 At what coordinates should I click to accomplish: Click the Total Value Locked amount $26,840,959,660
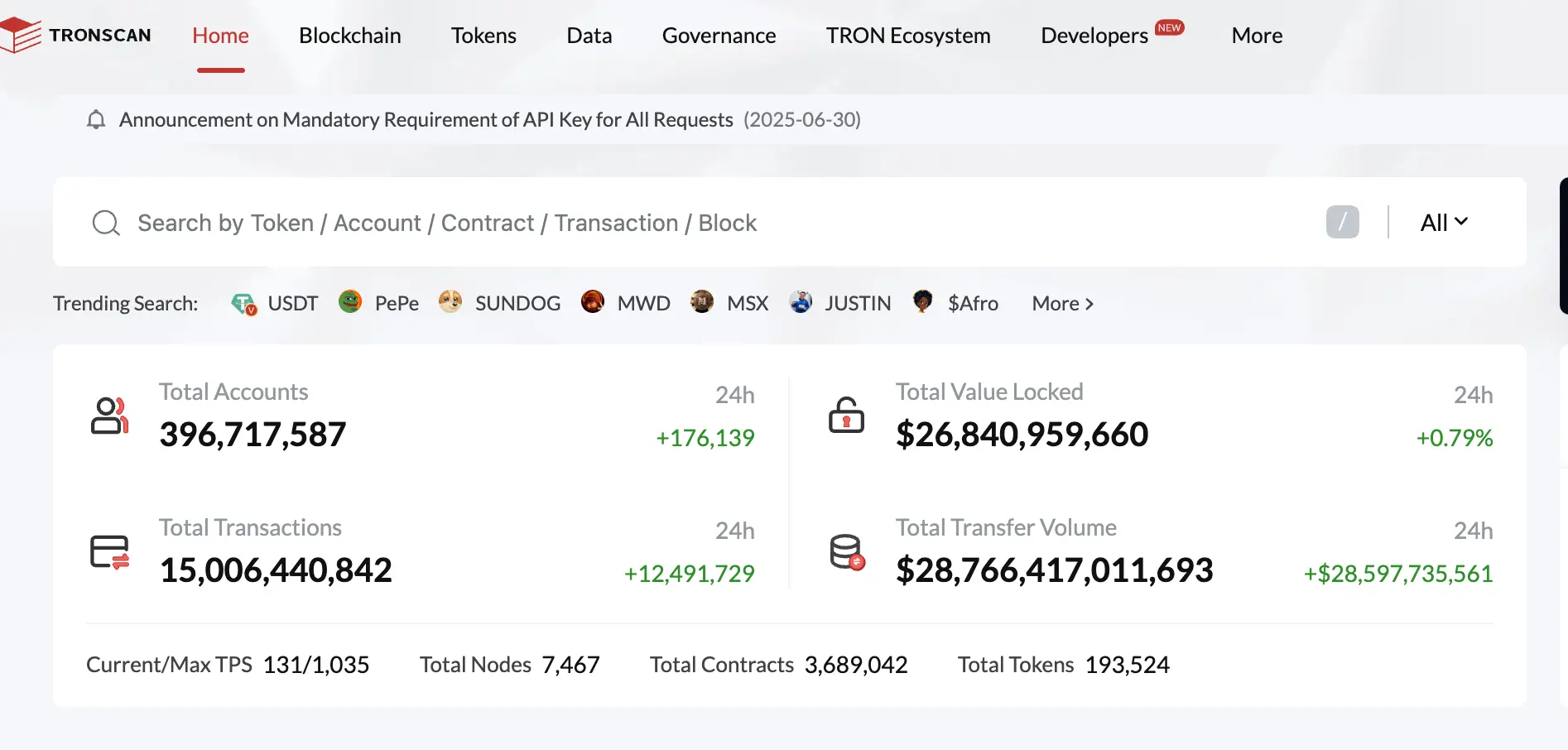tap(1022, 435)
